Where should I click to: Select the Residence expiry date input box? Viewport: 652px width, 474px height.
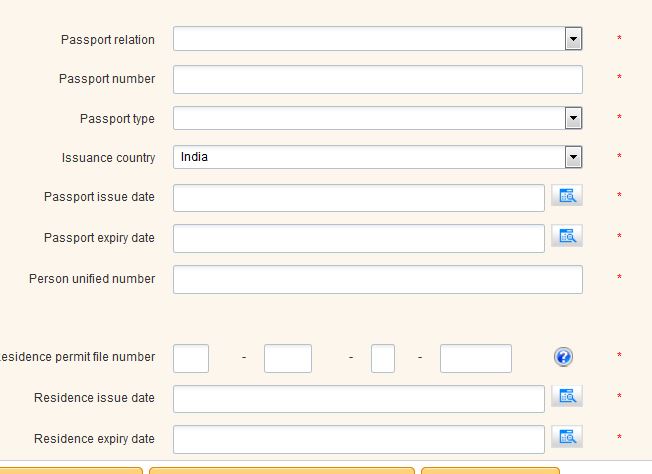(358, 439)
